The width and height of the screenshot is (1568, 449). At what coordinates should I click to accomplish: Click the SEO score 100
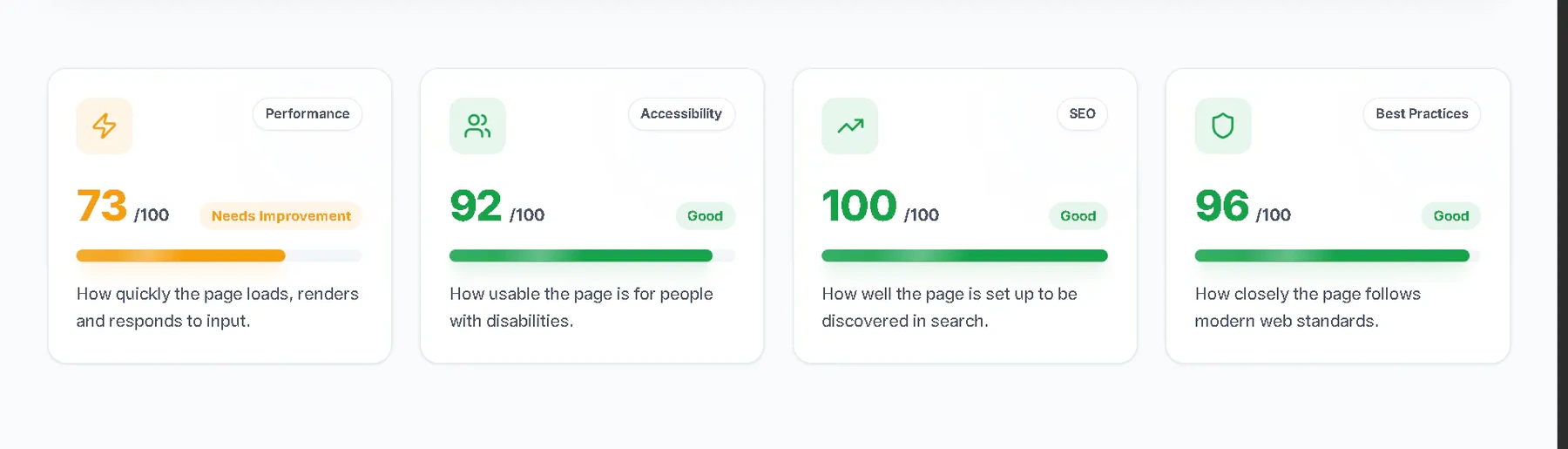tap(860, 207)
